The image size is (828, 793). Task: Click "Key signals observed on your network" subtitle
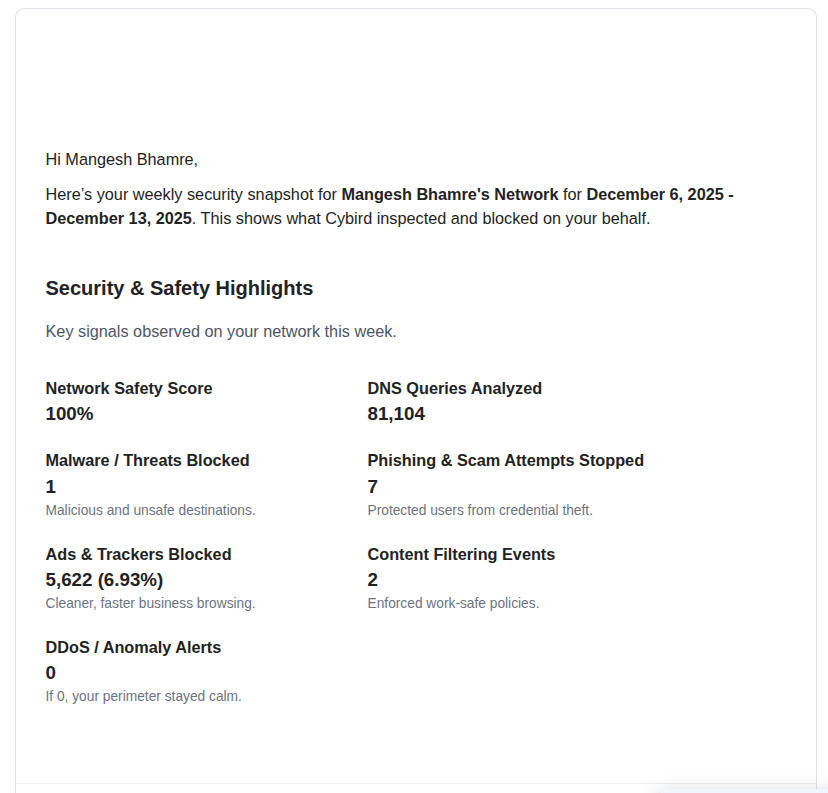[221, 332]
